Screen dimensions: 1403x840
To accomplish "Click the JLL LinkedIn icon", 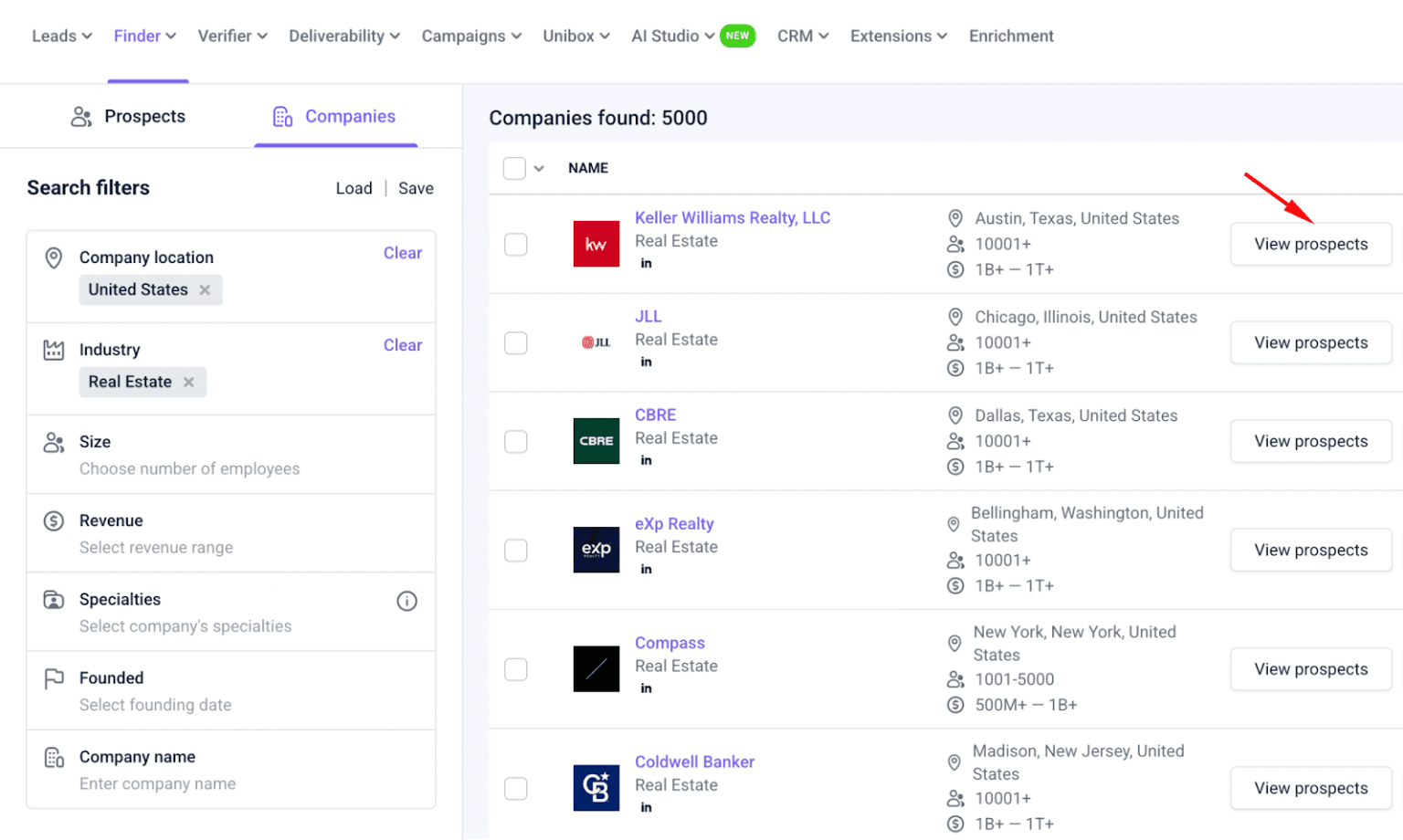I will click(646, 362).
